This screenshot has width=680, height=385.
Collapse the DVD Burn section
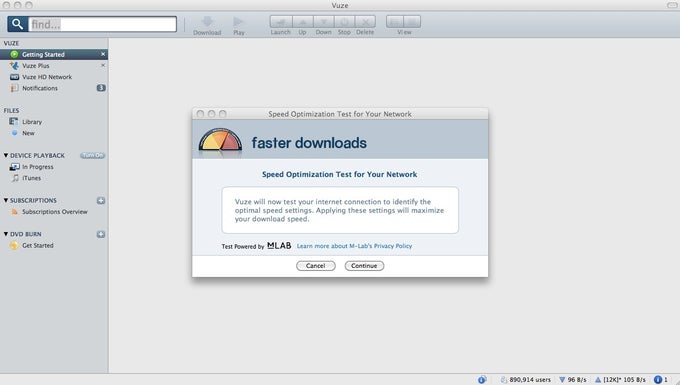tap(6, 234)
